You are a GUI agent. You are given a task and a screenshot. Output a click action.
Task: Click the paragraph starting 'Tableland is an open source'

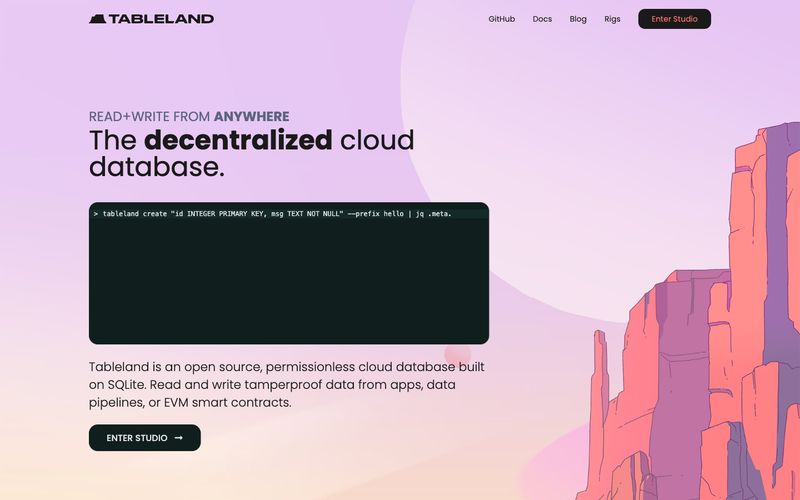coord(287,385)
